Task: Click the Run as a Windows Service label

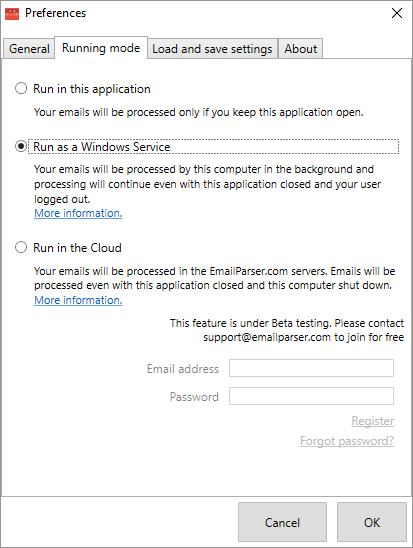Action: pos(102,147)
